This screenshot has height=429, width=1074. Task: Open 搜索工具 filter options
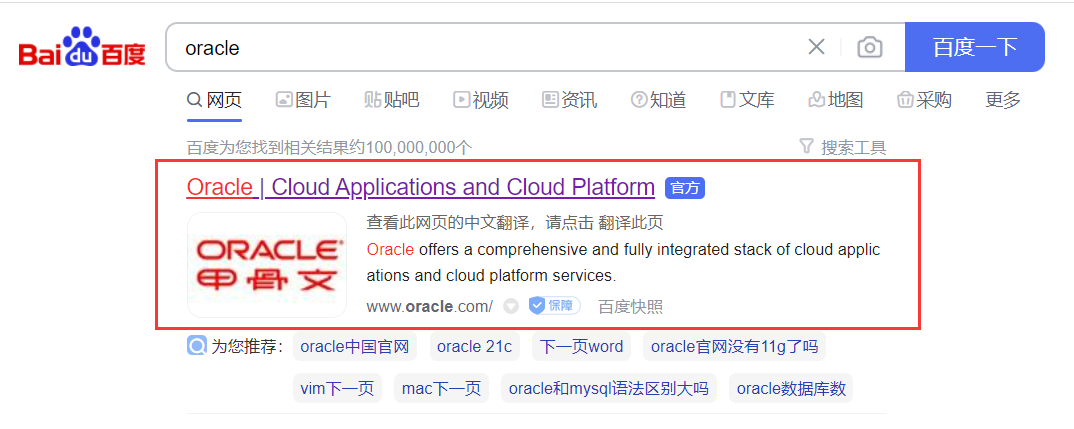[x=843, y=147]
